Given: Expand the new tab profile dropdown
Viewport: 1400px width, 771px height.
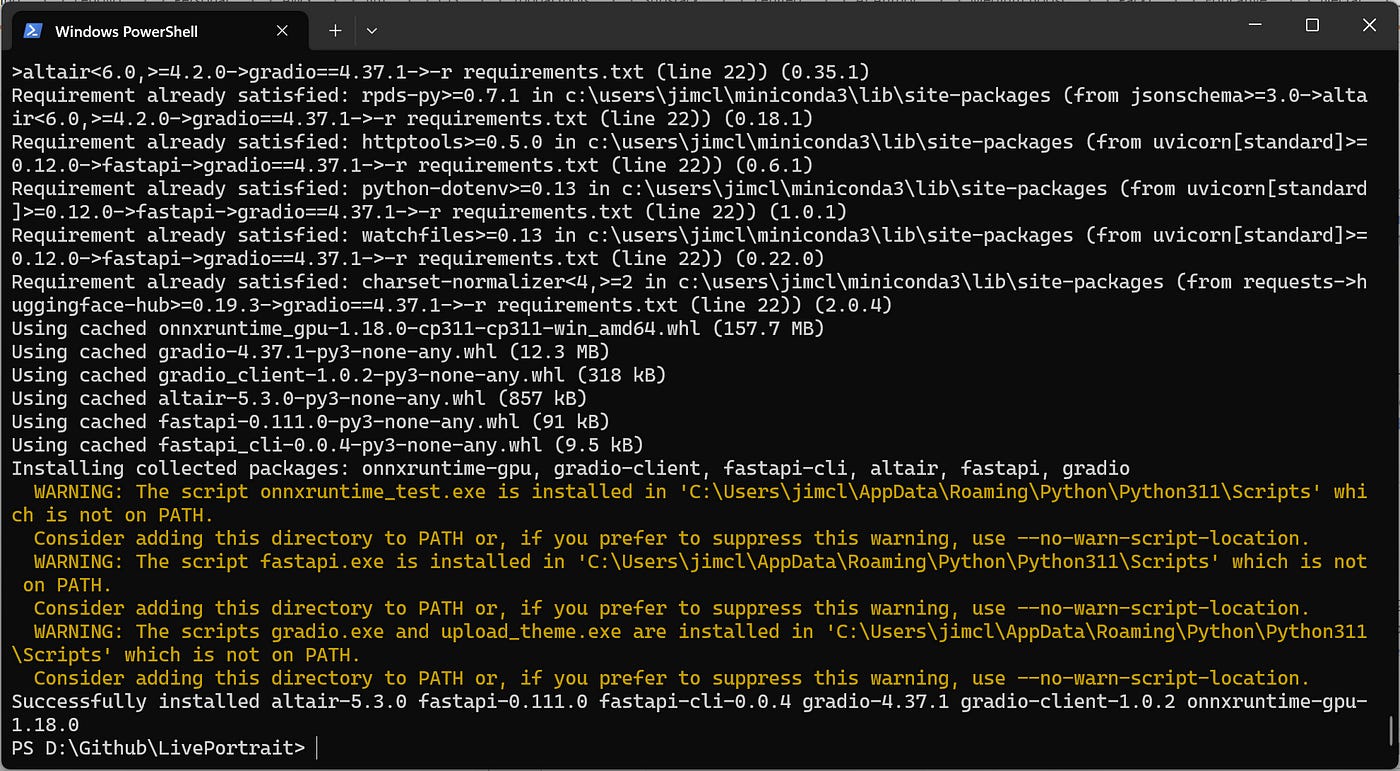Looking at the screenshot, I should coord(372,31).
